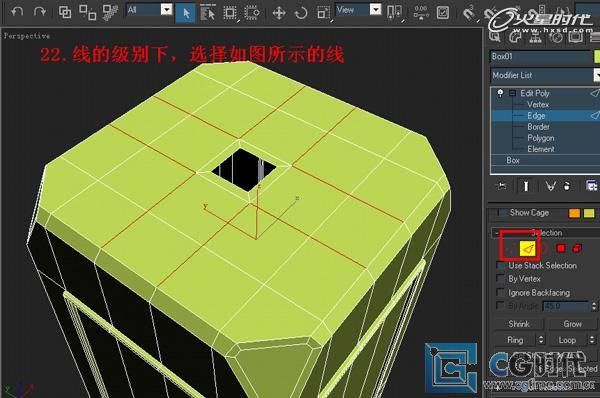Image resolution: width=600 pixels, height=398 pixels.
Task: Select the Scale tool
Action: tap(323, 13)
